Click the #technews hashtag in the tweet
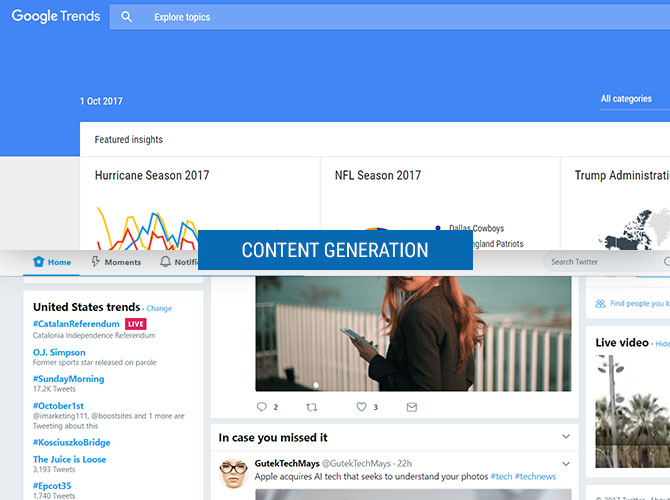Screen dimensions: 670x500 tap(535, 476)
